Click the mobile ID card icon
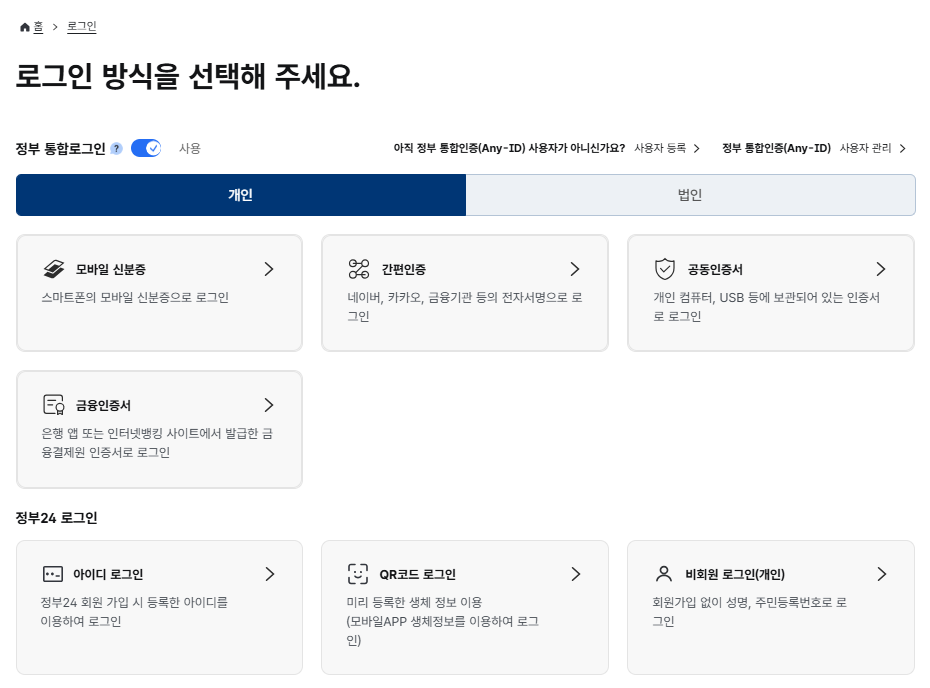930x688 pixels. pos(54,269)
